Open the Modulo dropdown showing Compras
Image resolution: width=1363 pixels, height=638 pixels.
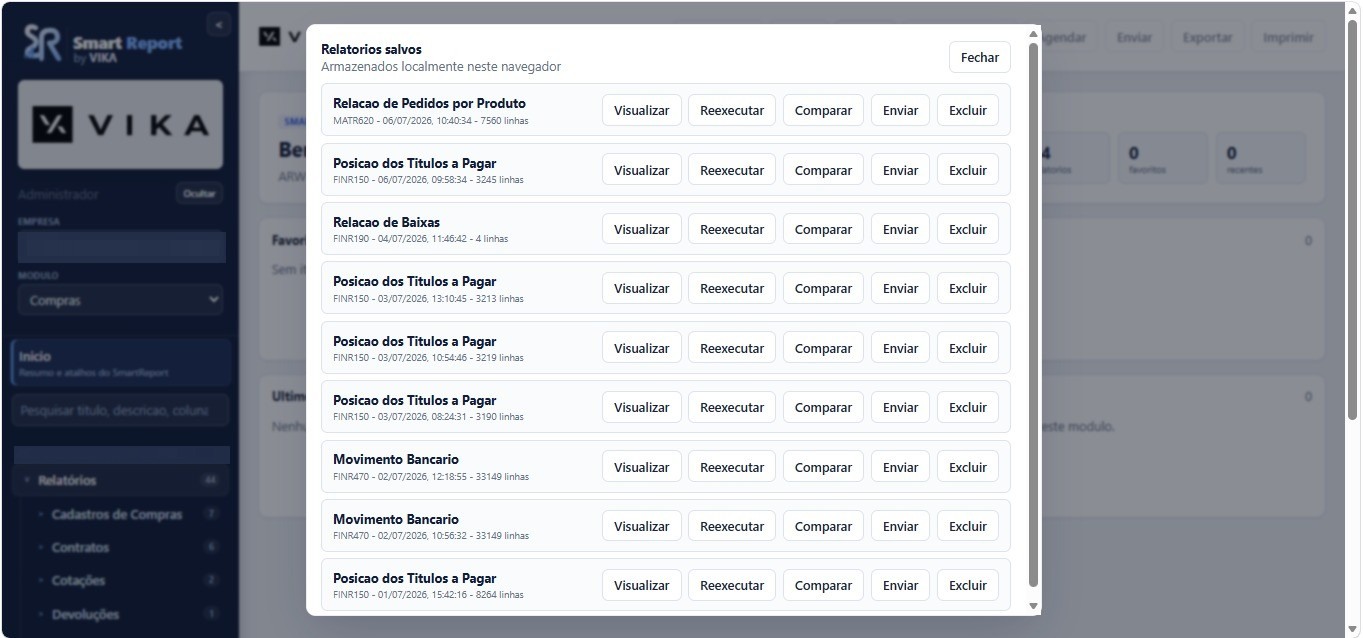(x=120, y=300)
